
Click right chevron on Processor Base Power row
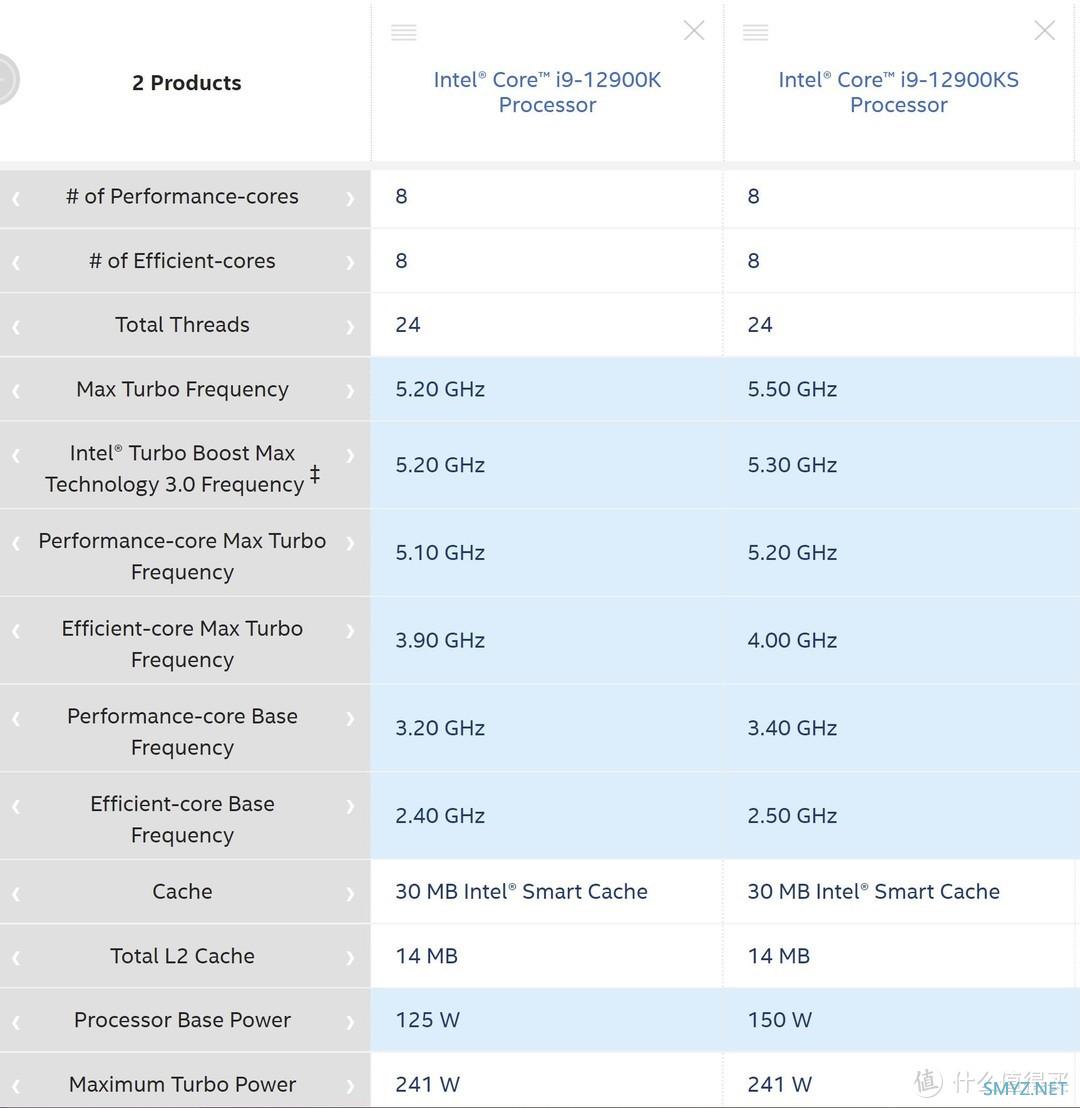click(x=350, y=1022)
